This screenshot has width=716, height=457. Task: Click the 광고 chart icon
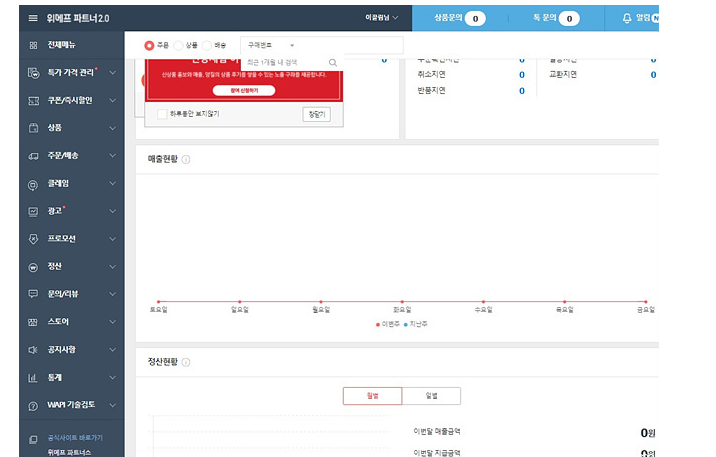point(33,211)
